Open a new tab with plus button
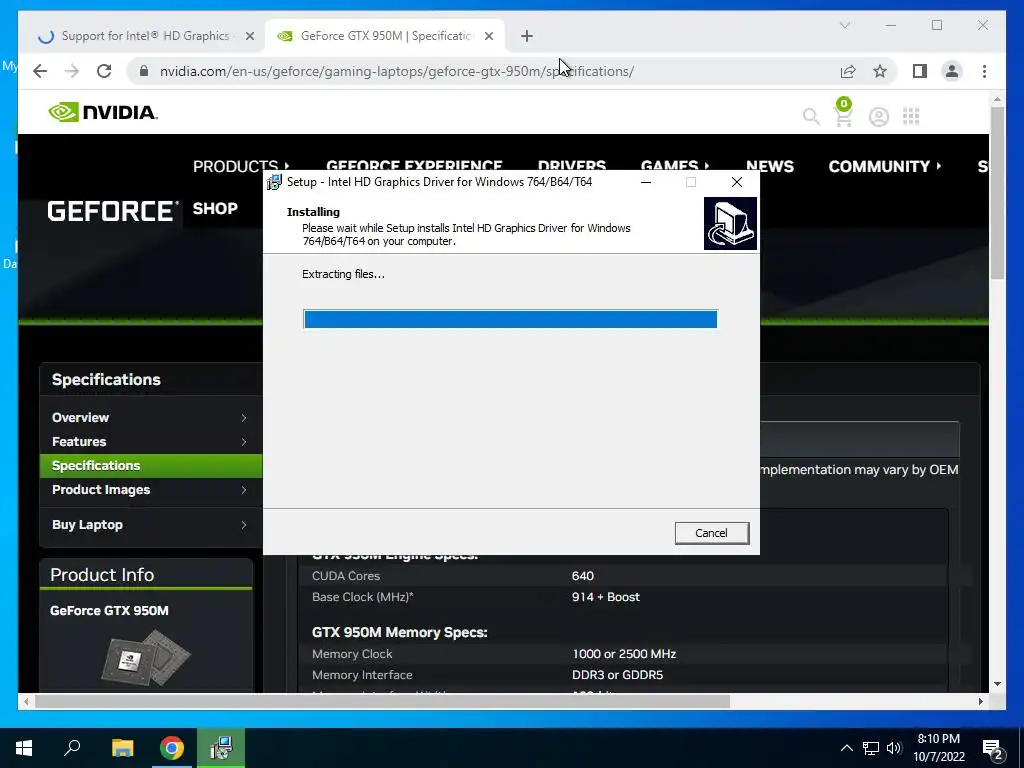Viewport: 1024px width, 768px height. [x=527, y=36]
